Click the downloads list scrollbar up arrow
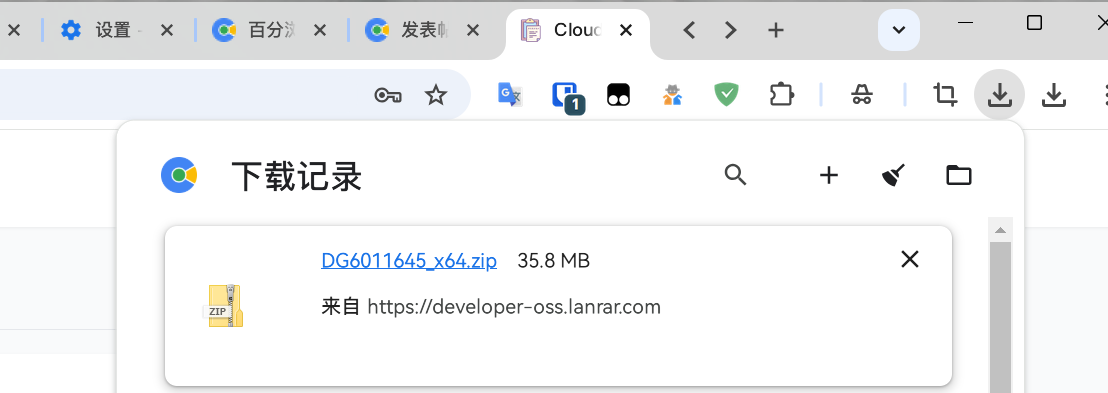 click(1000, 230)
